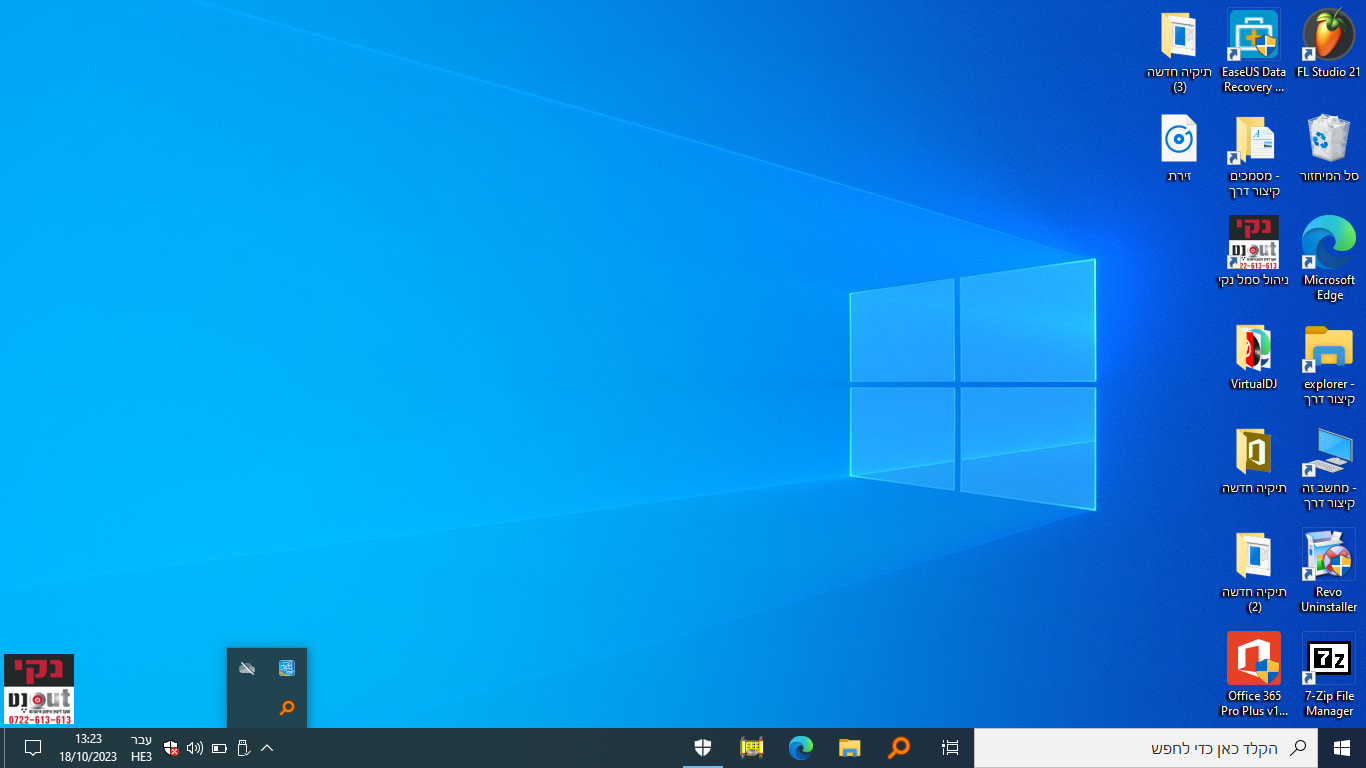Open Windows Security tray icon with red X
The height and width of the screenshot is (768, 1366).
pos(171,748)
